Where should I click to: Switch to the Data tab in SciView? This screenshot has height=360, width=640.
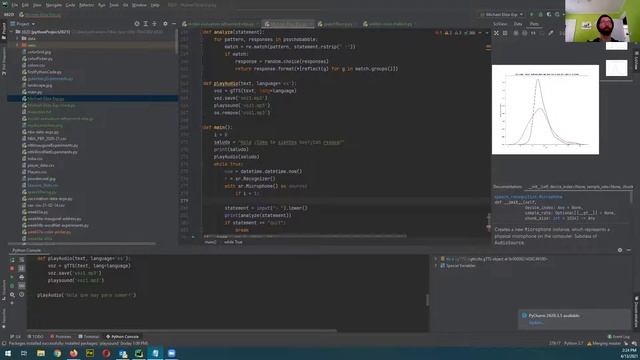click(518, 24)
